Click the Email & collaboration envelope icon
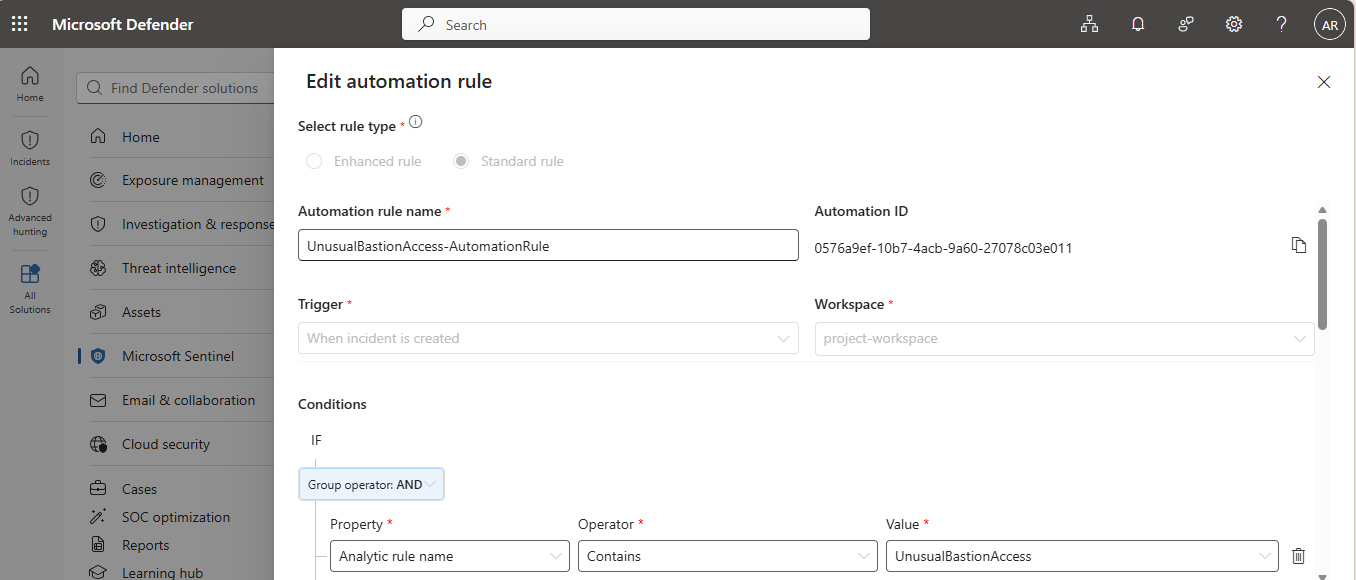Viewport: 1356px width, 580px height. 98,400
